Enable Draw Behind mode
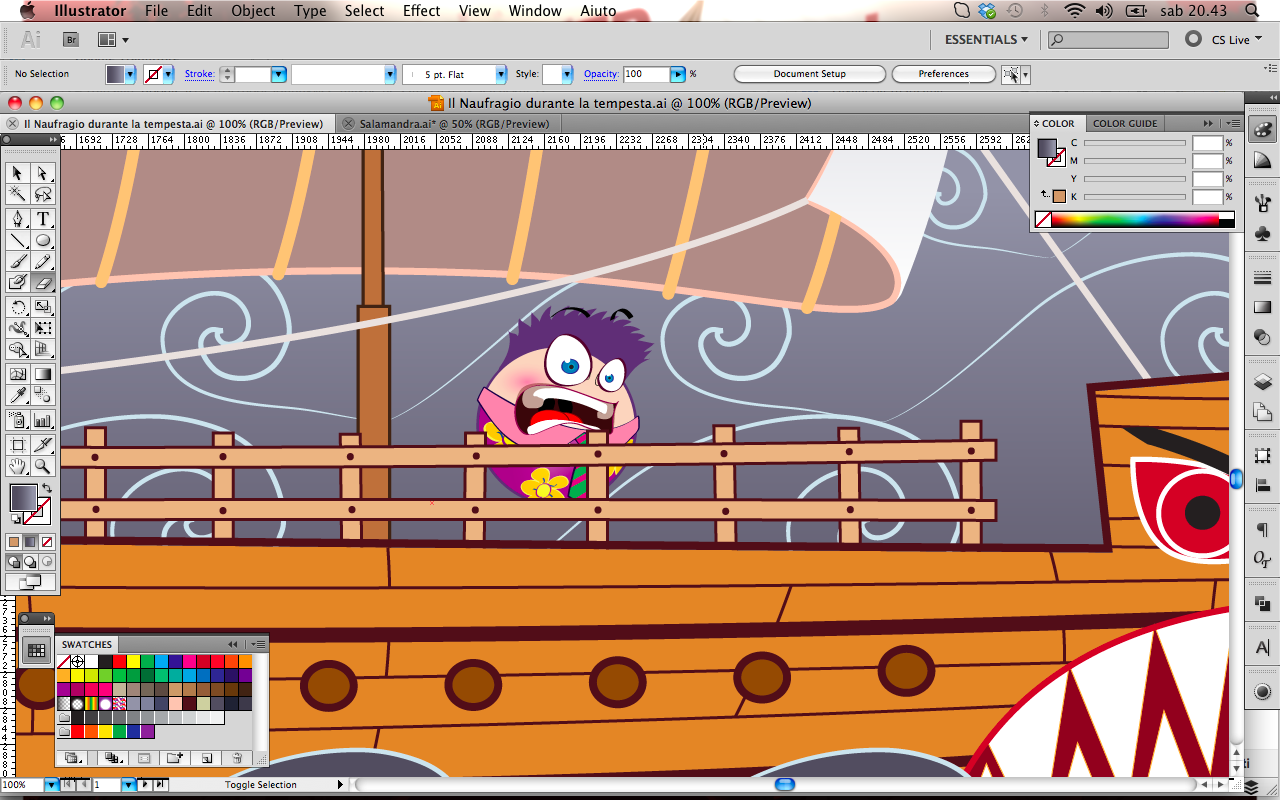Viewport: 1280px width, 800px height. click(30, 562)
